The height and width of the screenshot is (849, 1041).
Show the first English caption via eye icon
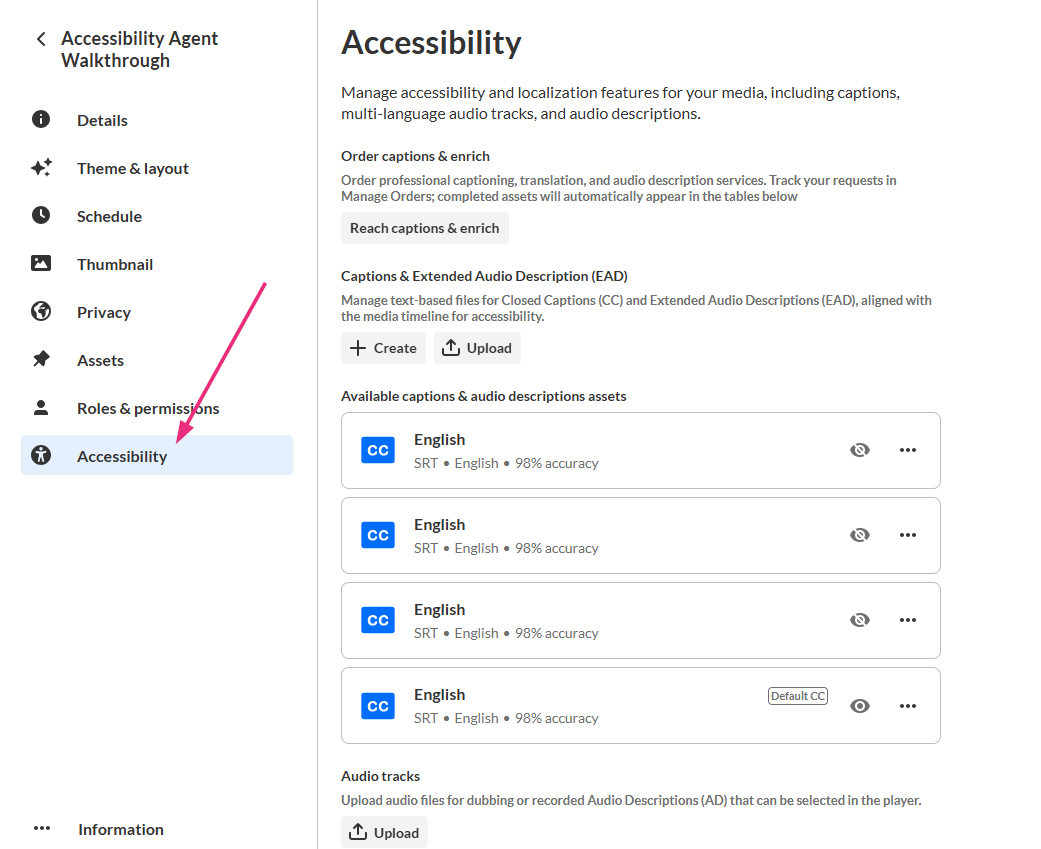(859, 450)
